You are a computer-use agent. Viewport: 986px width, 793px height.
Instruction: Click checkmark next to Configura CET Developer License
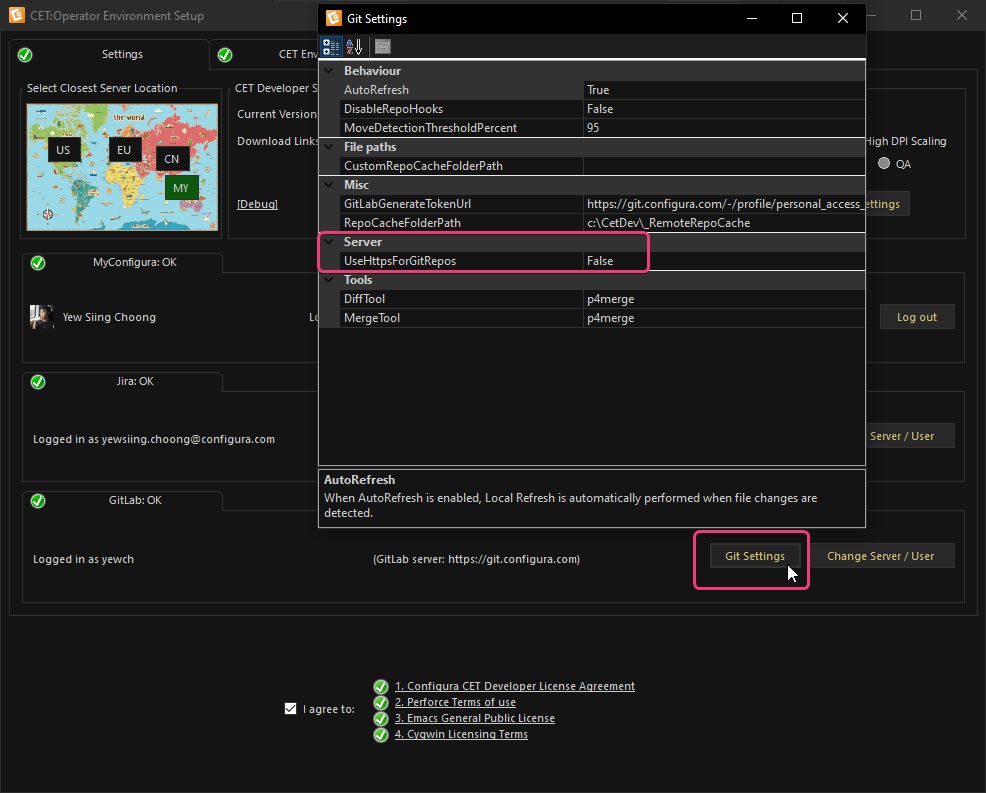click(380, 686)
